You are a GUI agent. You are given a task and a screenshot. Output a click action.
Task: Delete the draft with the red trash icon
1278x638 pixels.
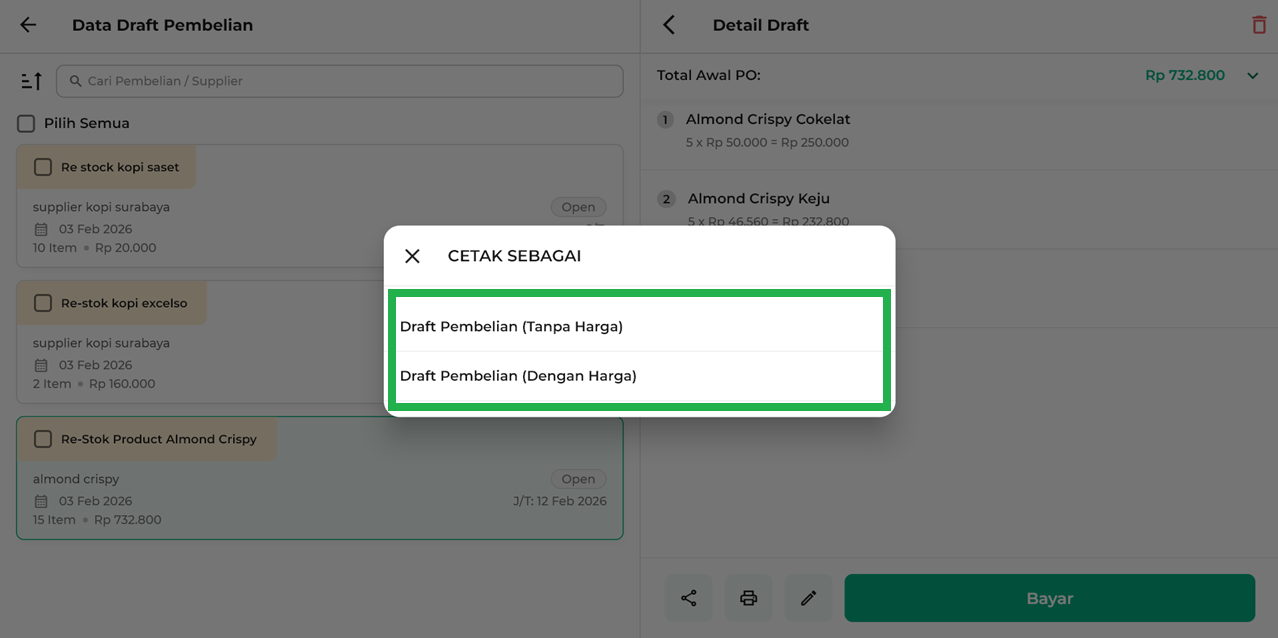click(x=1259, y=25)
